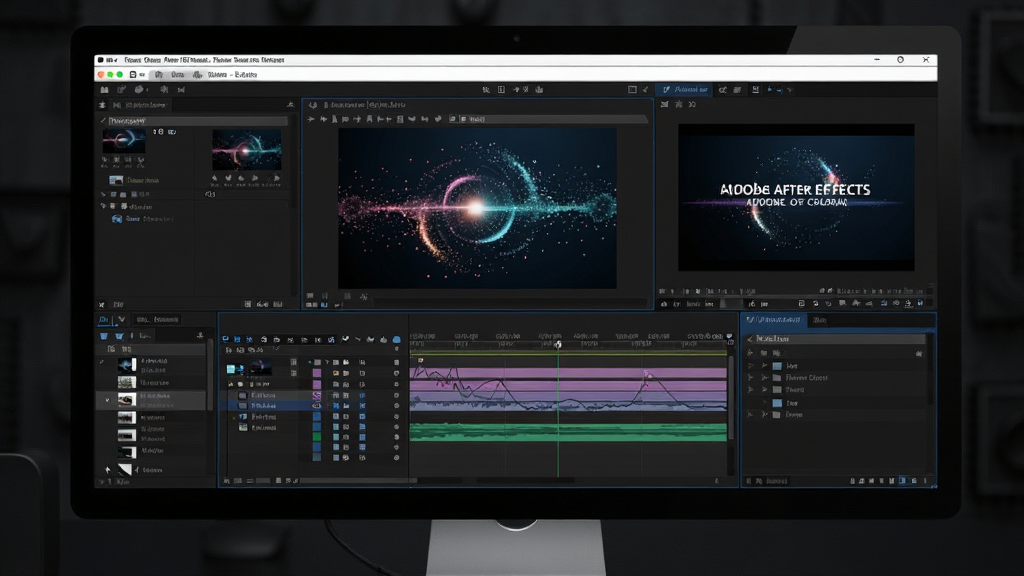Open the chevron dropdown ending the top-right workspace bar

(790, 89)
